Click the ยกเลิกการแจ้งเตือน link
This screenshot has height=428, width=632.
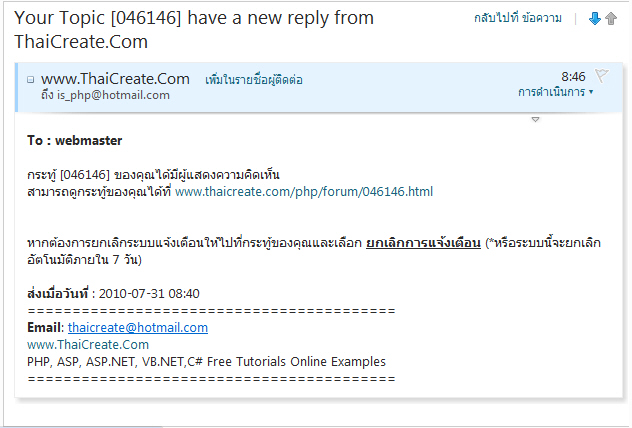point(424,243)
